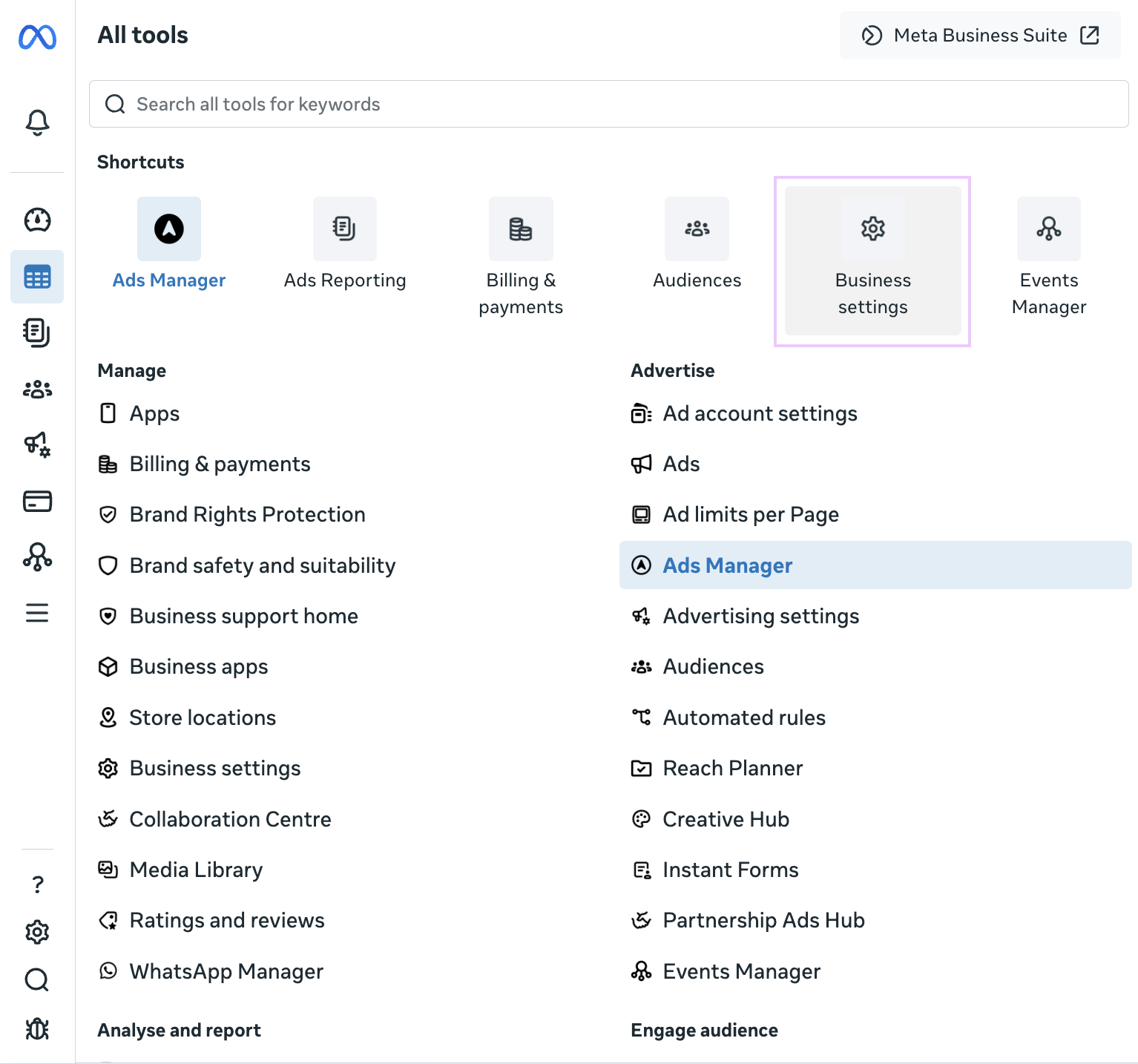Open Audiences people icon in left sidebar
The height and width of the screenshot is (1064, 1138).
tap(37, 389)
